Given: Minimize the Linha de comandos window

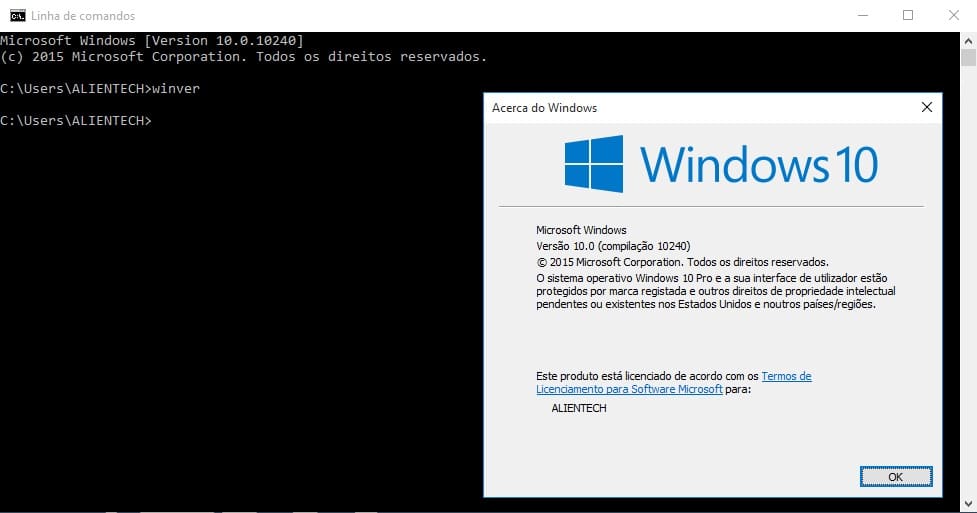Looking at the screenshot, I should pos(863,15).
